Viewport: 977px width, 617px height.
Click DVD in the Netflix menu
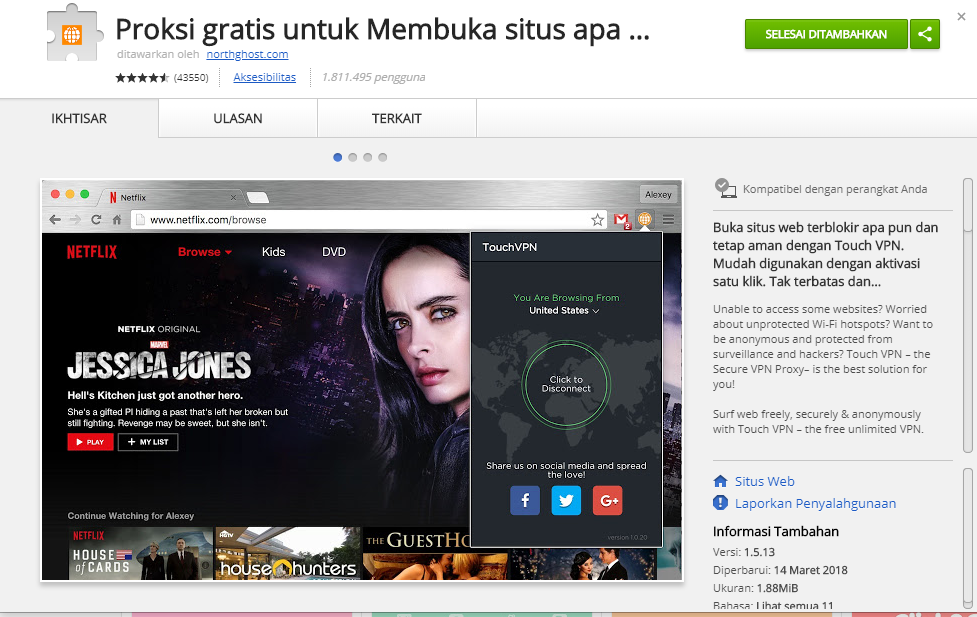(x=334, y=252)
